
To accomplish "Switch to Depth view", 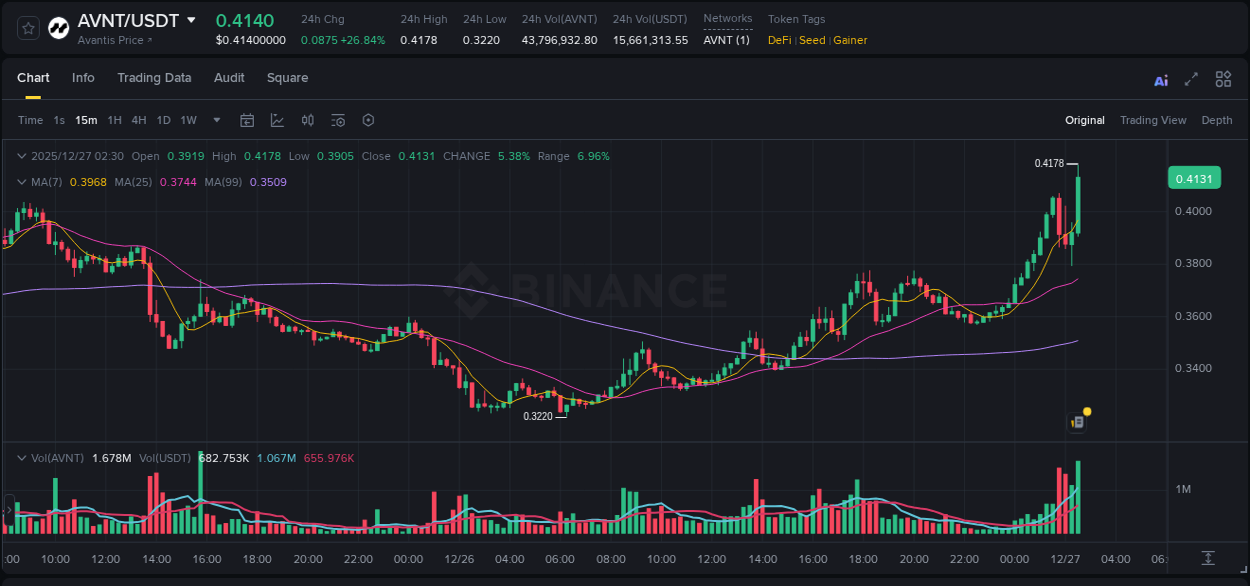I will click(x=1216, y=119).
